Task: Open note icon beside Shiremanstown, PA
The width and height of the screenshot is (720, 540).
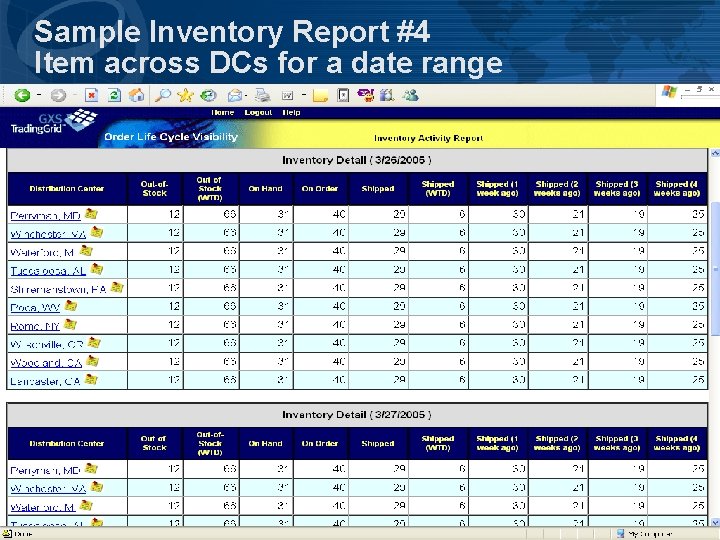Action: [117, 287]
